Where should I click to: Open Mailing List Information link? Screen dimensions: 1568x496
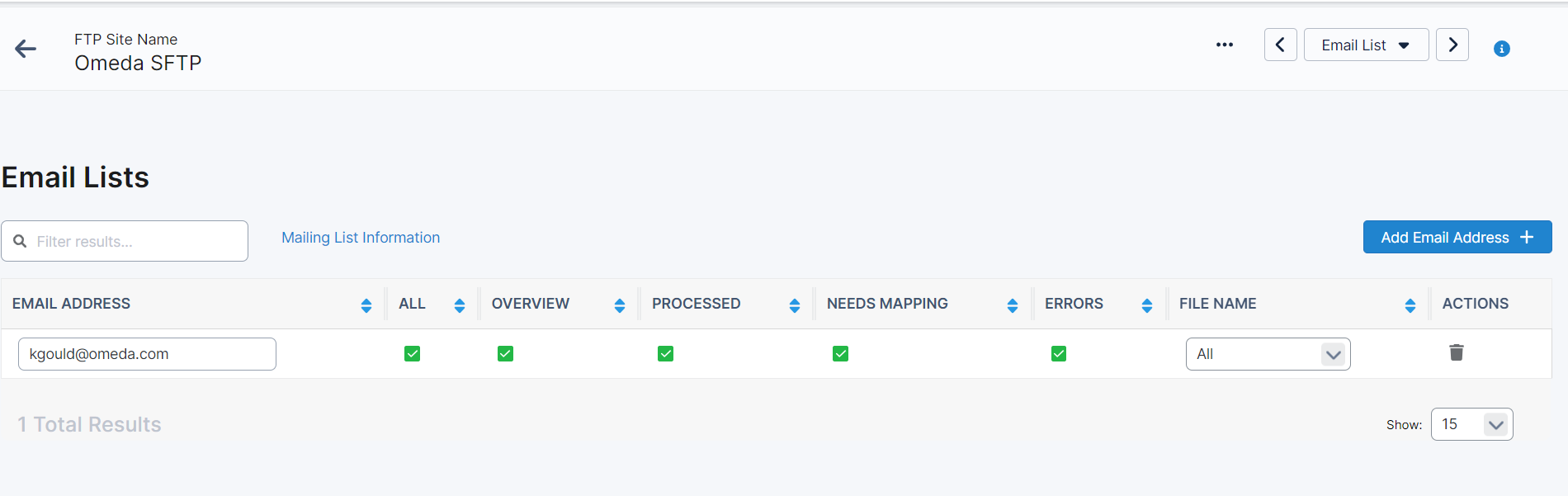(x=361, y=238)
